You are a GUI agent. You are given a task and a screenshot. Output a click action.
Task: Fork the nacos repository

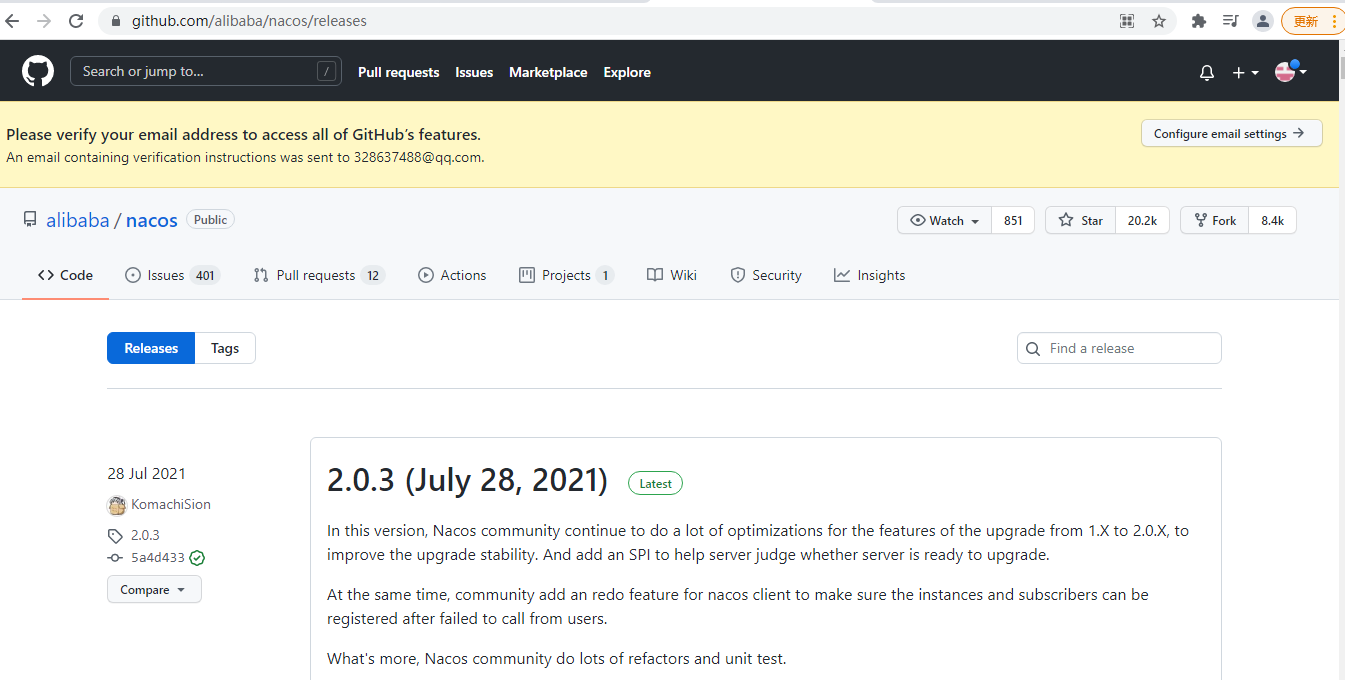(x=1214, y=220)
